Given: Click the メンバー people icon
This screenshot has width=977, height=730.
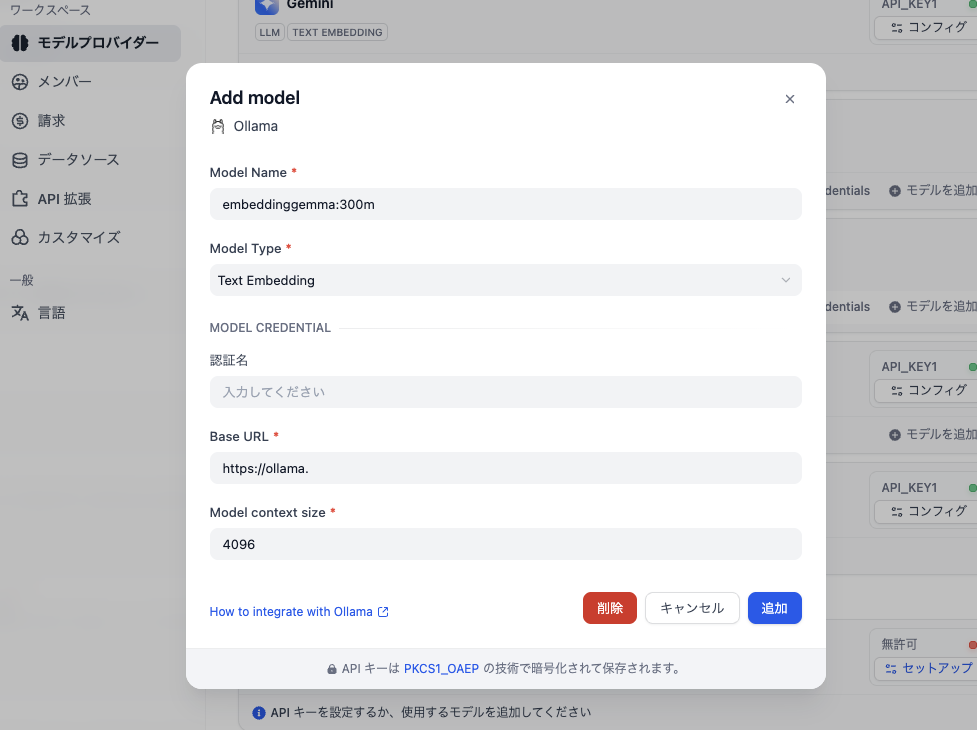Looking at the screenshot, I should [20, 82].
